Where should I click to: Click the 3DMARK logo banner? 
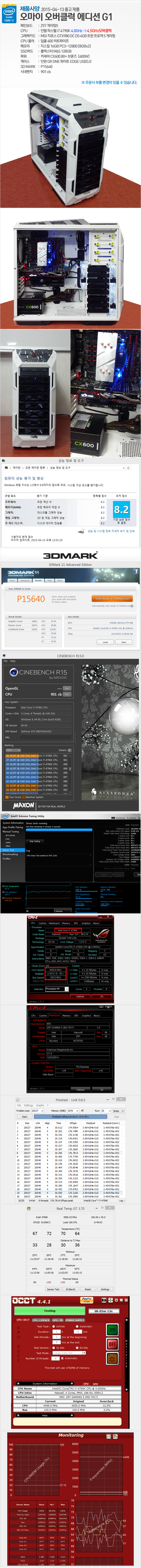coord(70,555)
